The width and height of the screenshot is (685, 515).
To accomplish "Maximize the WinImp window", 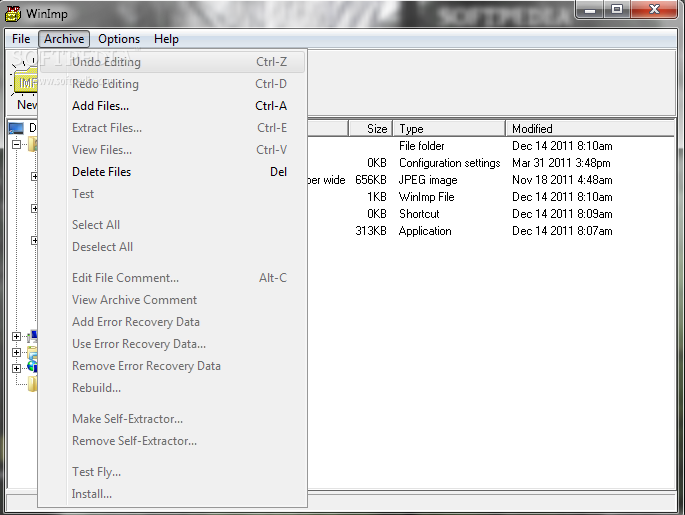I will tap(617, 10).
